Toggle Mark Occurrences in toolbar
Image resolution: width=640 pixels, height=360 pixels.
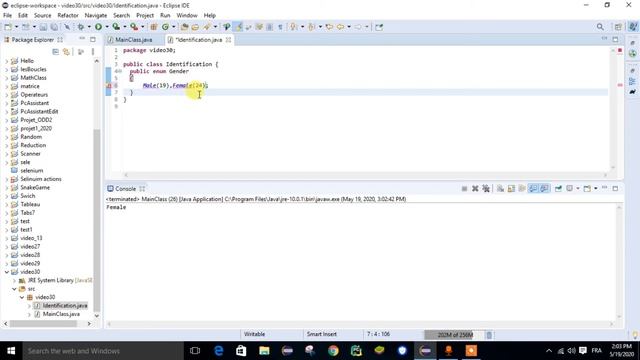coord(238,27)
